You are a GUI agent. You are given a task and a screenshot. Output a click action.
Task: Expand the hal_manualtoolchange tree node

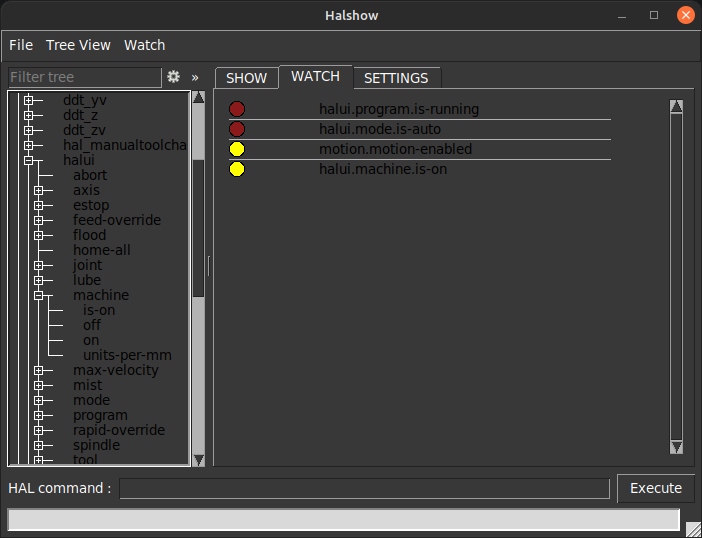[29, 145]
